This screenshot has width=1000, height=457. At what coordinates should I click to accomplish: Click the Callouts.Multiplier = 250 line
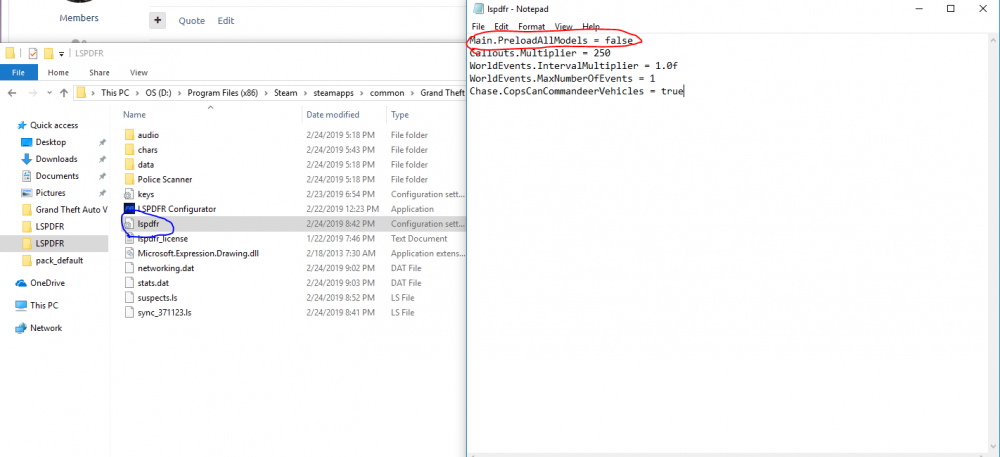[x=540, y=53]
